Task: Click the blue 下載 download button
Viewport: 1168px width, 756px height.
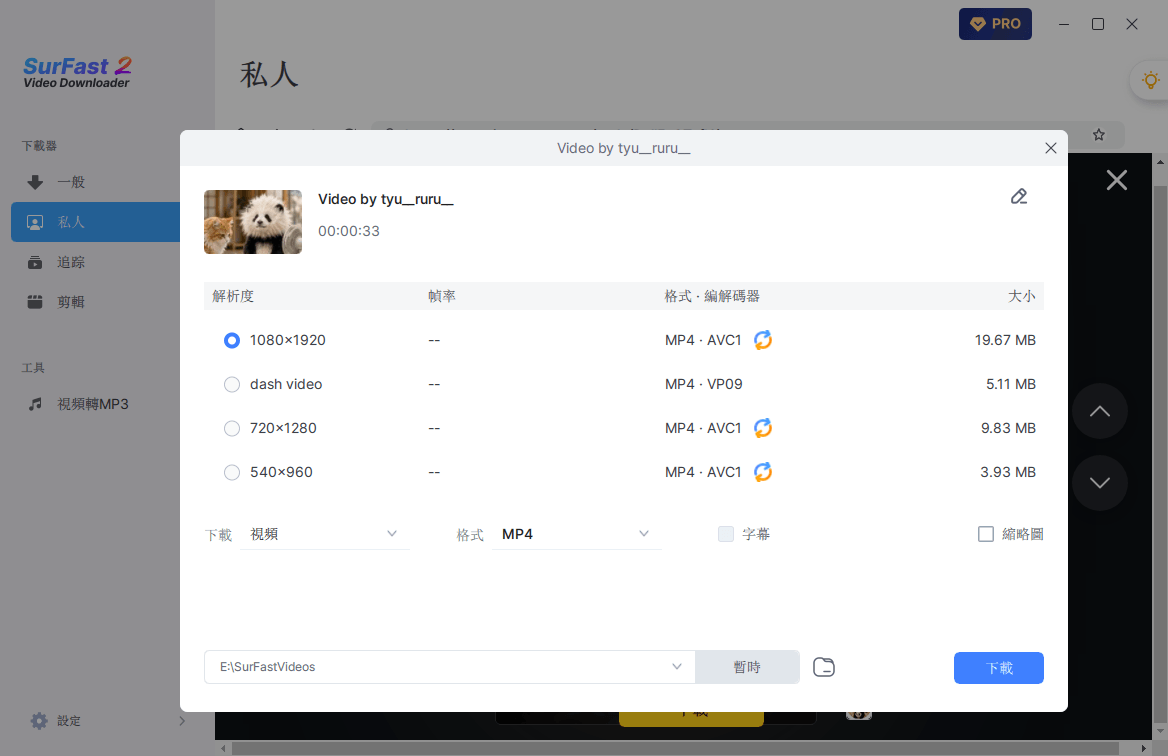Action: point(998,668)
